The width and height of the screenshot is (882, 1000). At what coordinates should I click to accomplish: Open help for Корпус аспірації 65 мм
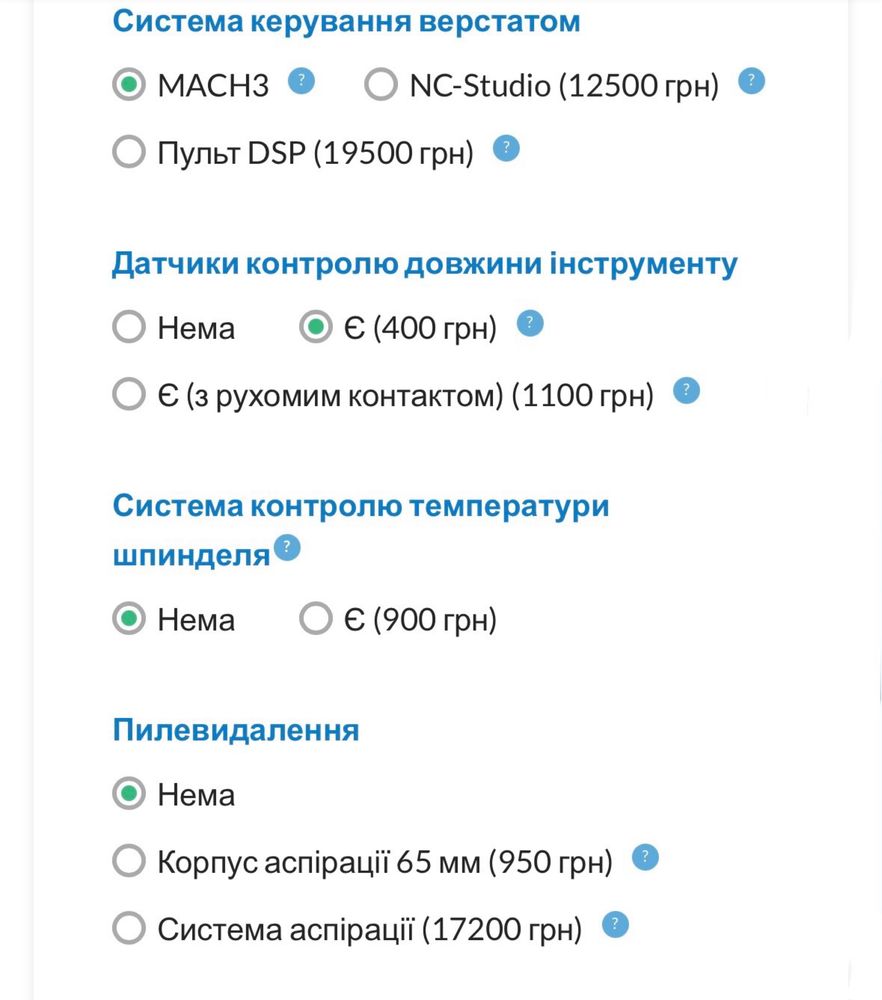(x=645, y=857)
